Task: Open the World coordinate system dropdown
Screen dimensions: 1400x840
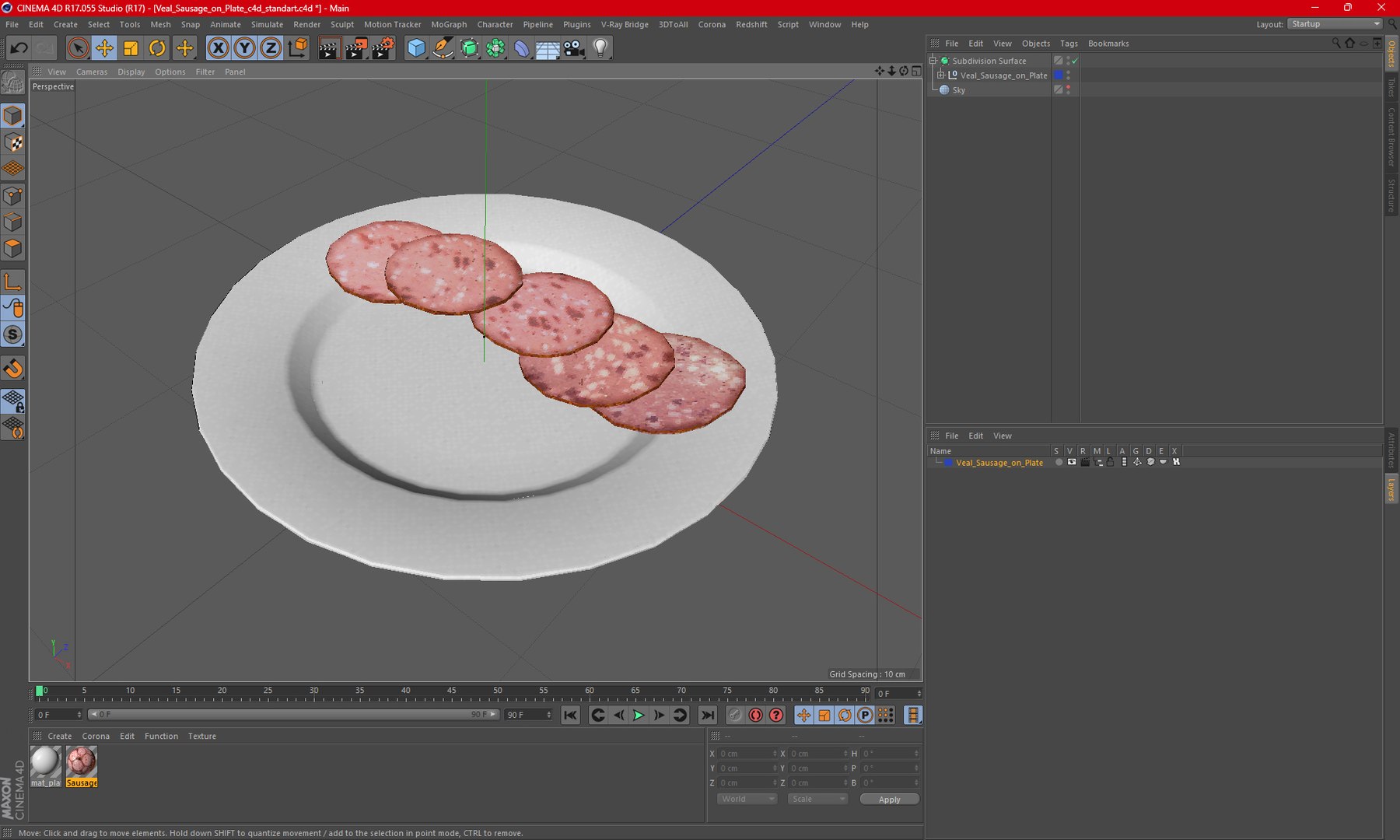Action: click(x=747, y=799)
